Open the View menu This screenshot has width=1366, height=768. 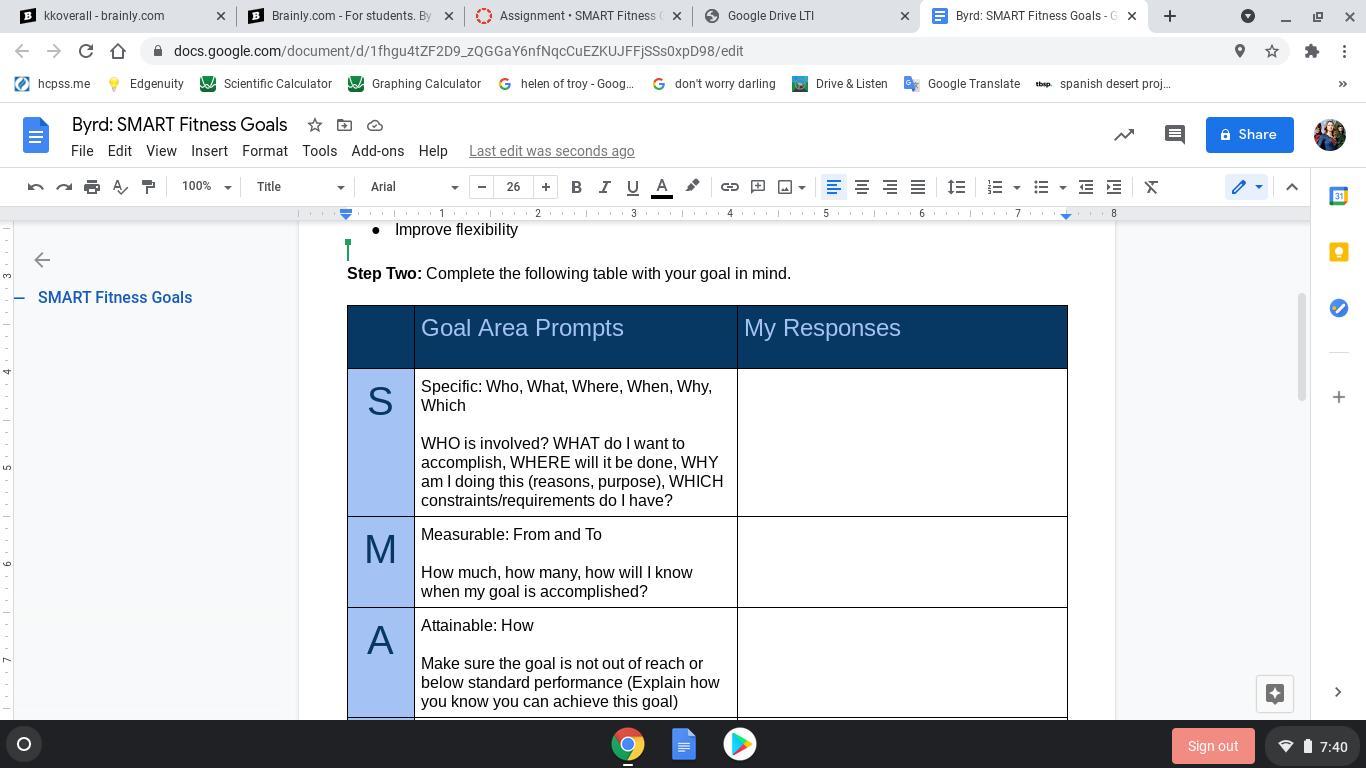(161, 151)
